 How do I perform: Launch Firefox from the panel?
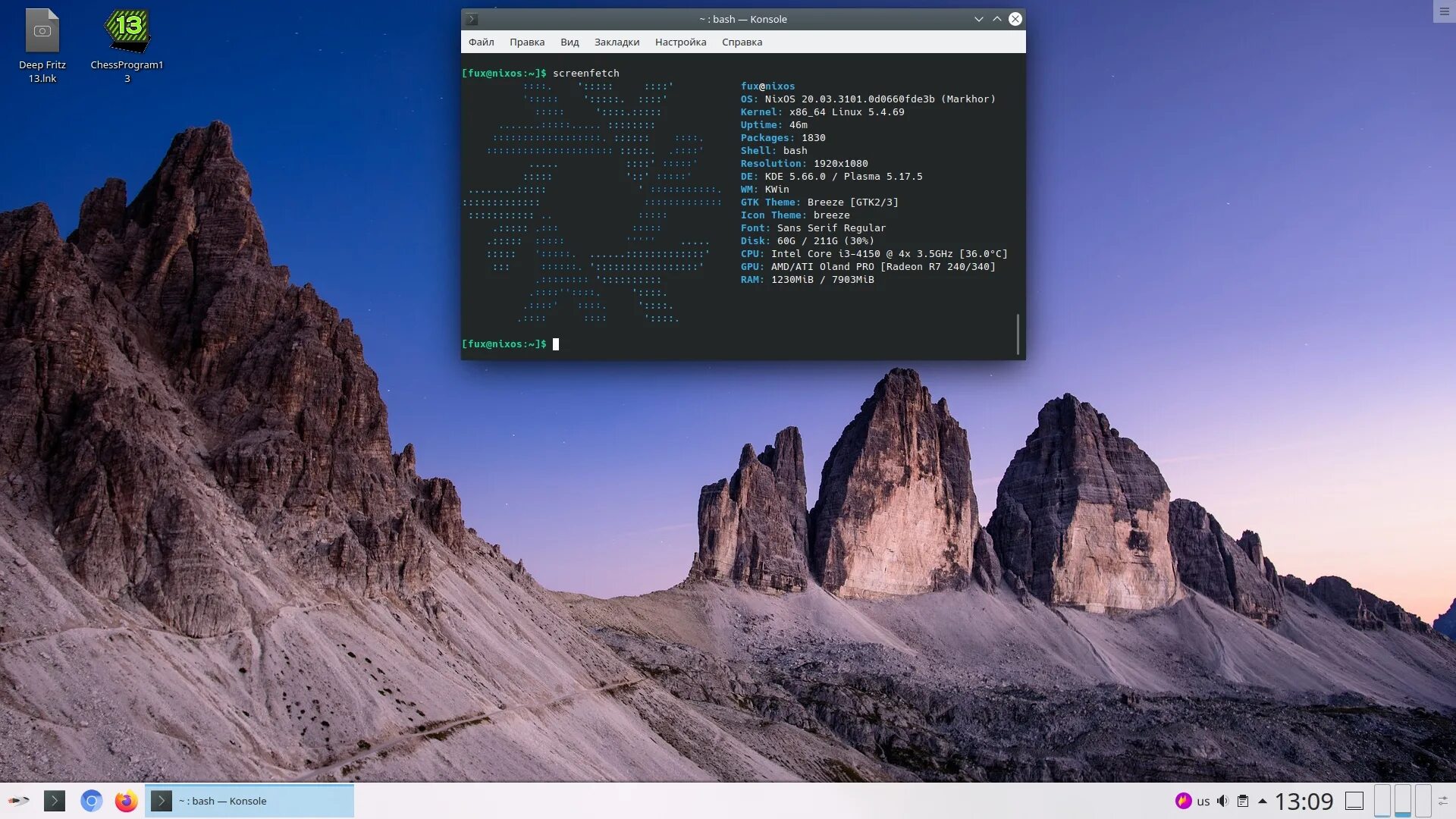(127, 801)
